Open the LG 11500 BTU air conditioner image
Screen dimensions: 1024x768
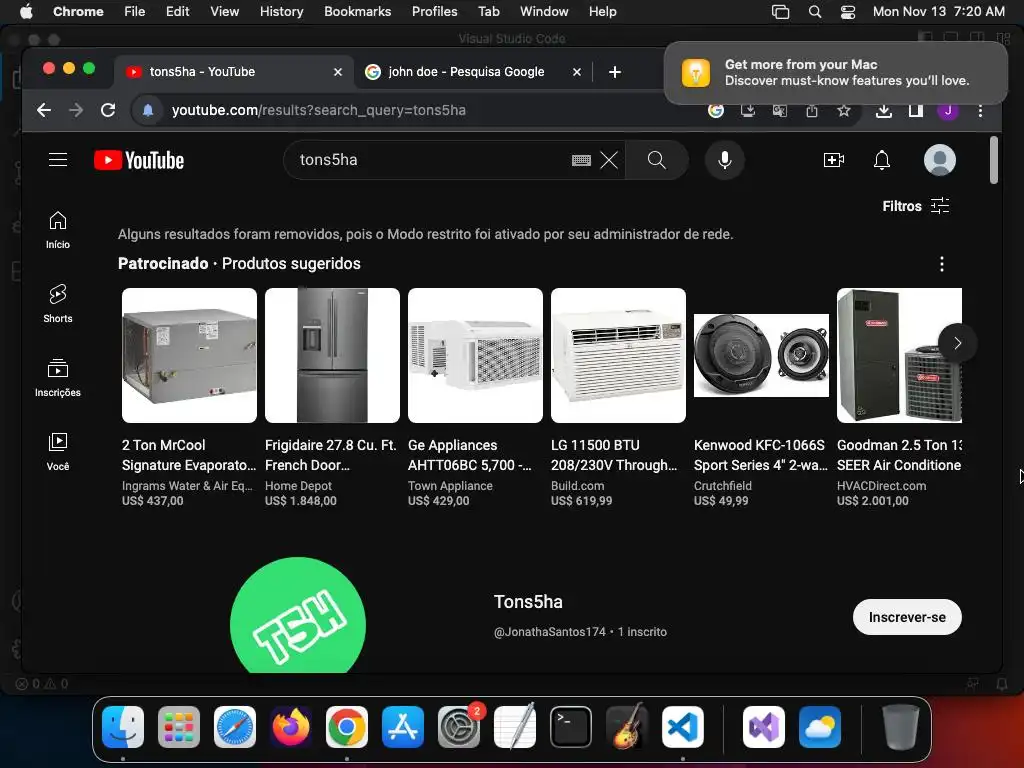618,355
